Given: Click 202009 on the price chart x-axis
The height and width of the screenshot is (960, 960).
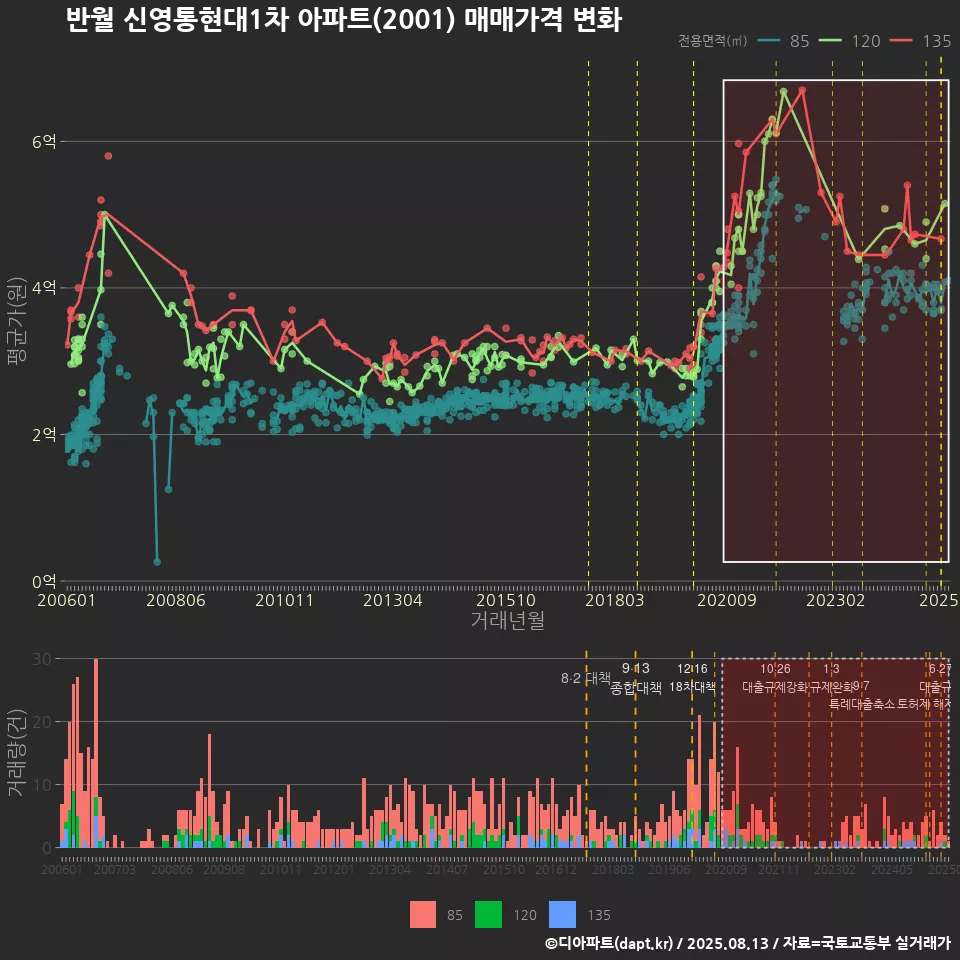Looking at the screenshot, I should click(727, 600).
